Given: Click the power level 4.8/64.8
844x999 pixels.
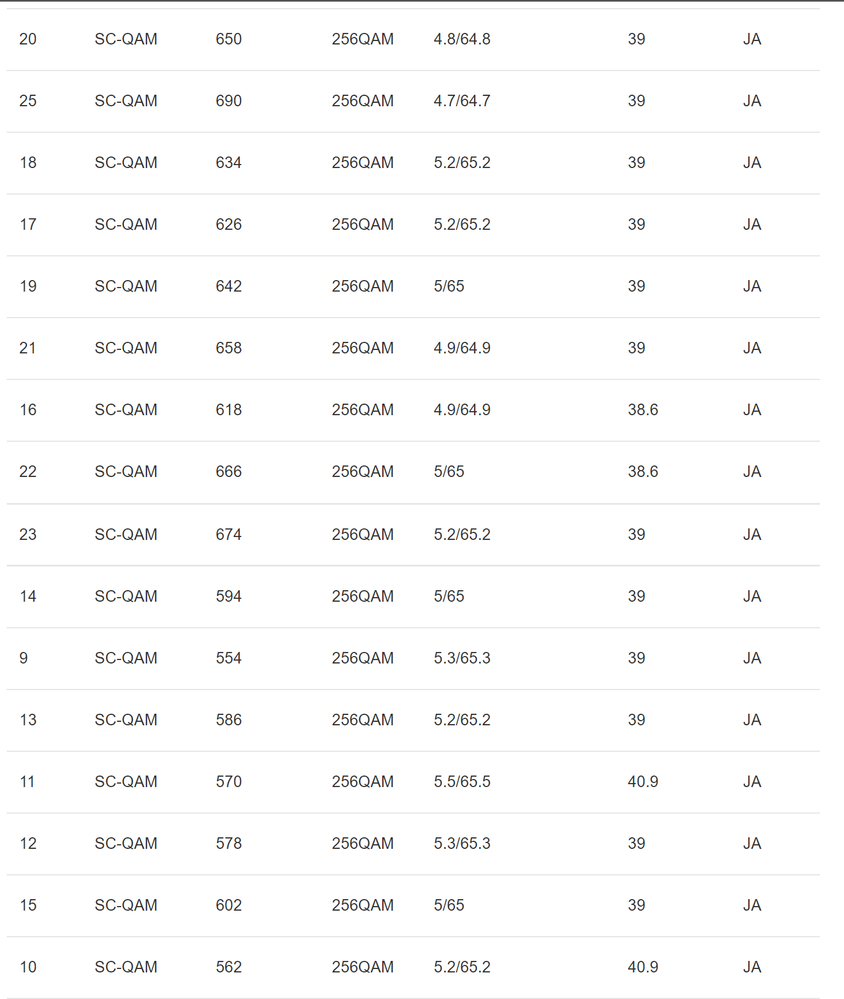Looking at the screenshot, I should tap(461, 39).
